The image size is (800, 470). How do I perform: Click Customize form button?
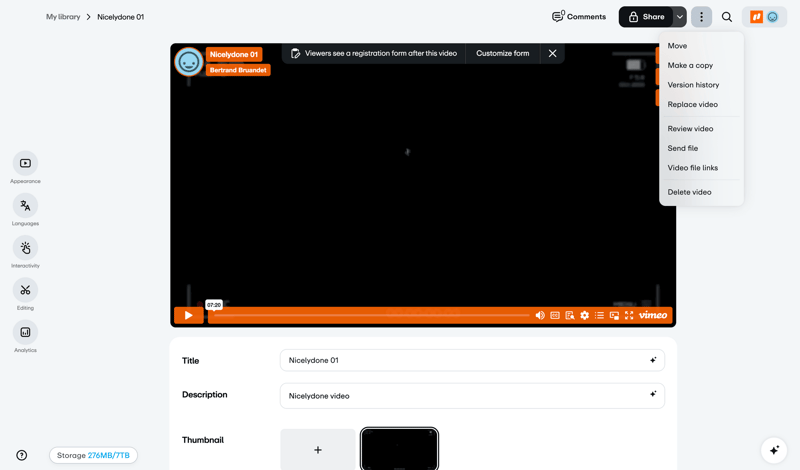click(x=503, y=53)
